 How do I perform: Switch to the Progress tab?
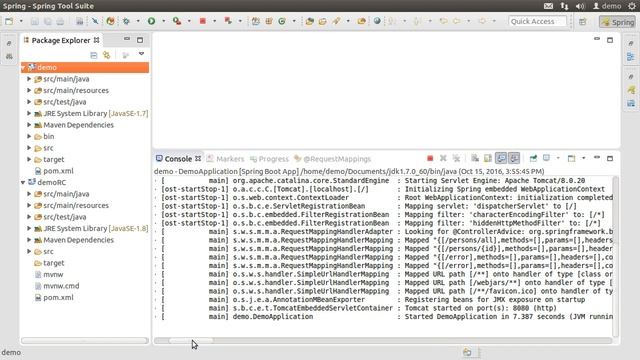(269, 159)
